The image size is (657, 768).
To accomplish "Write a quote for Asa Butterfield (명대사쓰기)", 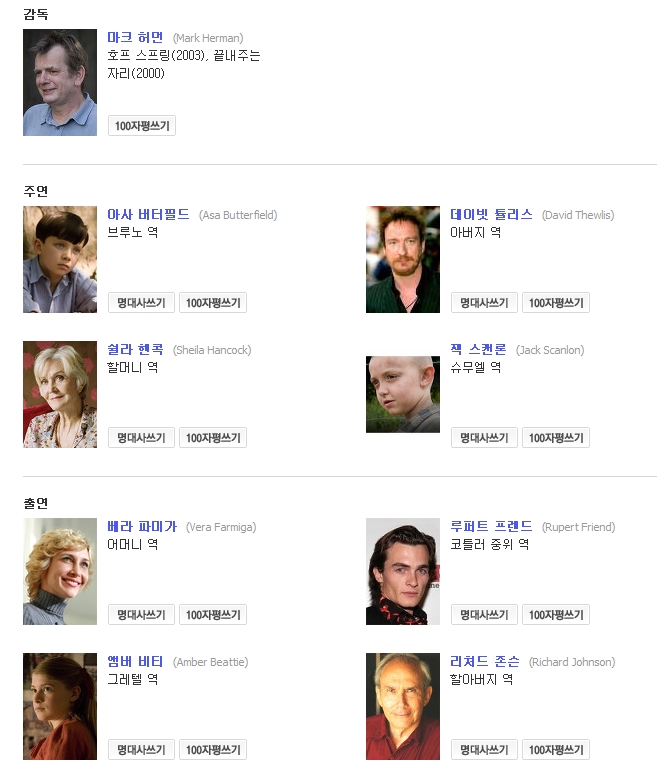I will tap(142, 303).
